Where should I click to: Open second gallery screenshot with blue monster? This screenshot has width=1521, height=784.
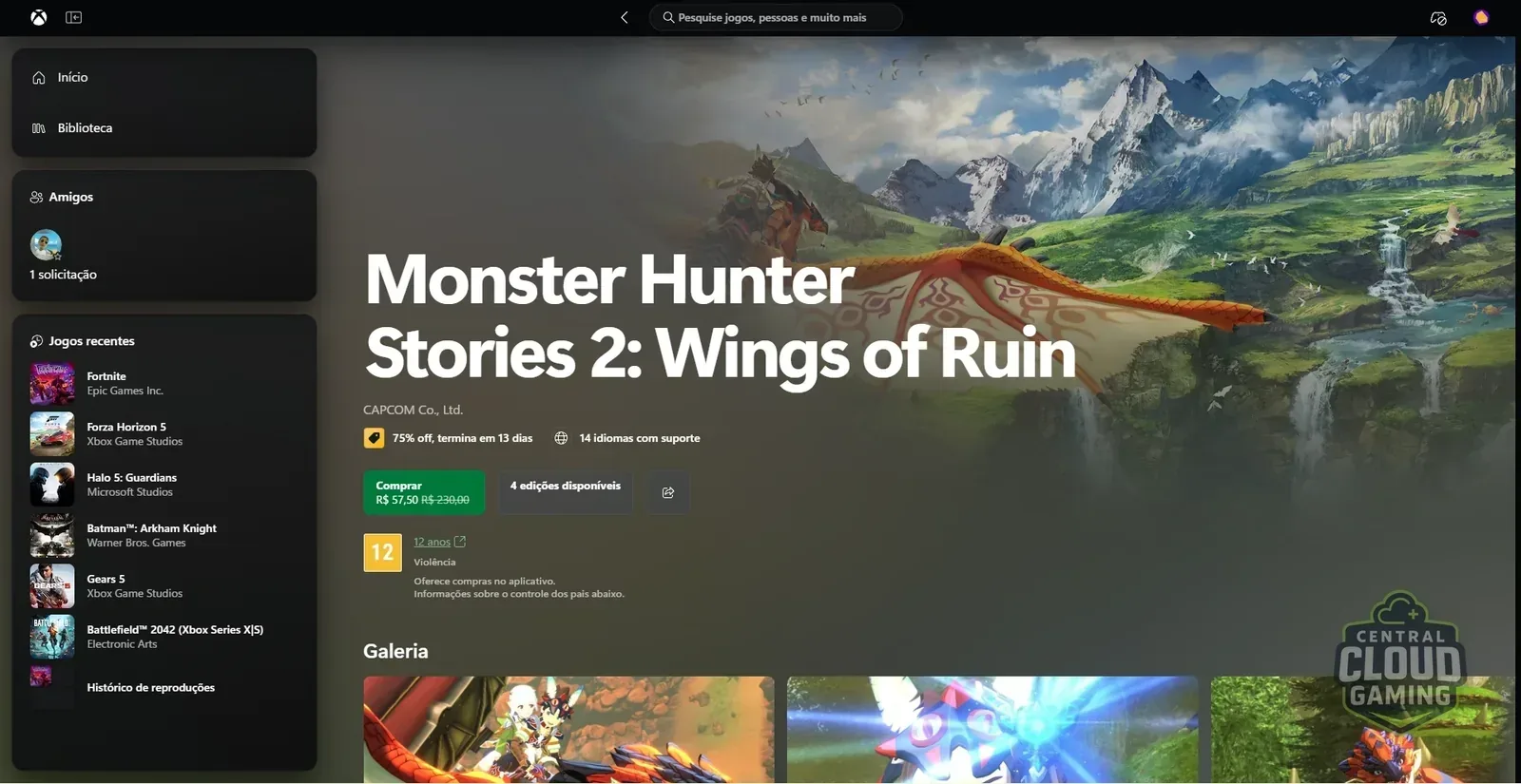tap(992, 730)
